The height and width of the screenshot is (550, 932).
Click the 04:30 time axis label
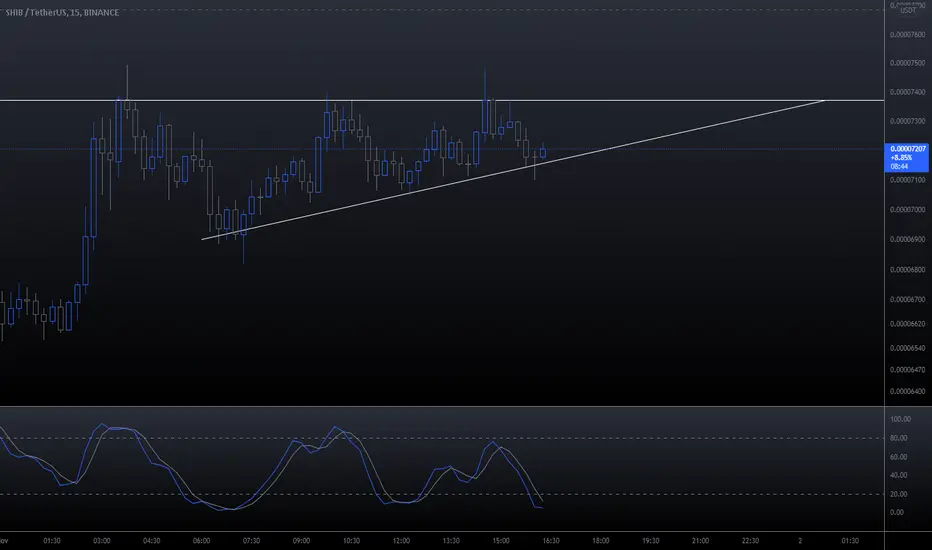pos(152,541)
